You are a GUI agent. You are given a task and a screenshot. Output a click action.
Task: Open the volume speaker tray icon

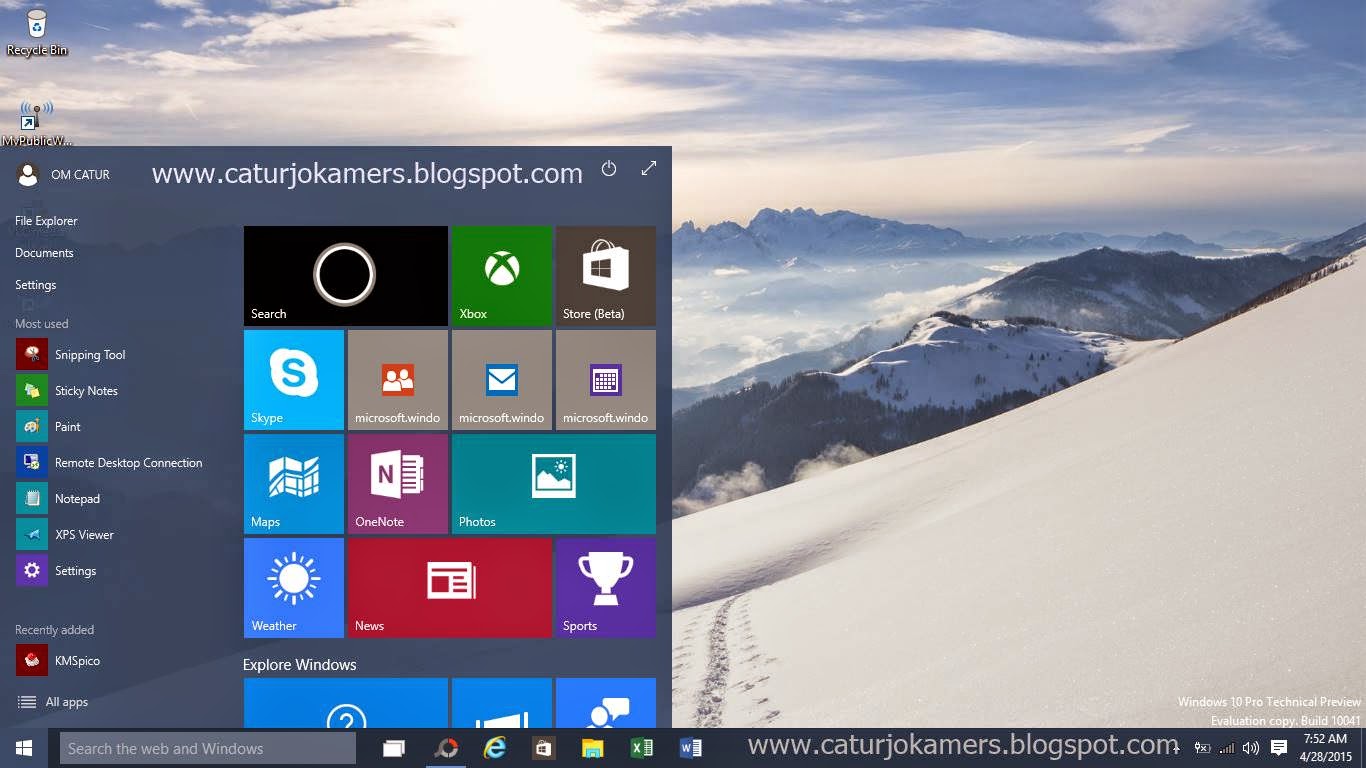point(1251,748)
